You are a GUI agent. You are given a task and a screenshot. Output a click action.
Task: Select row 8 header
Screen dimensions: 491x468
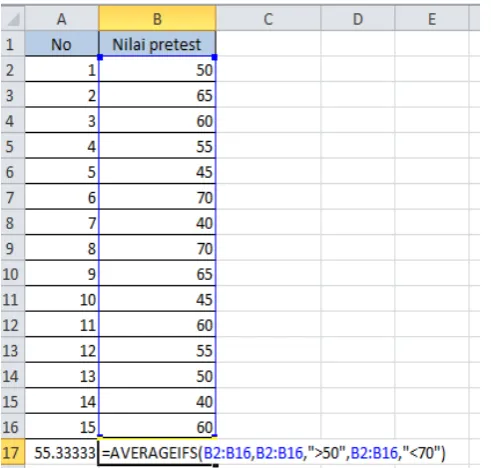click(x=13, y=222)
